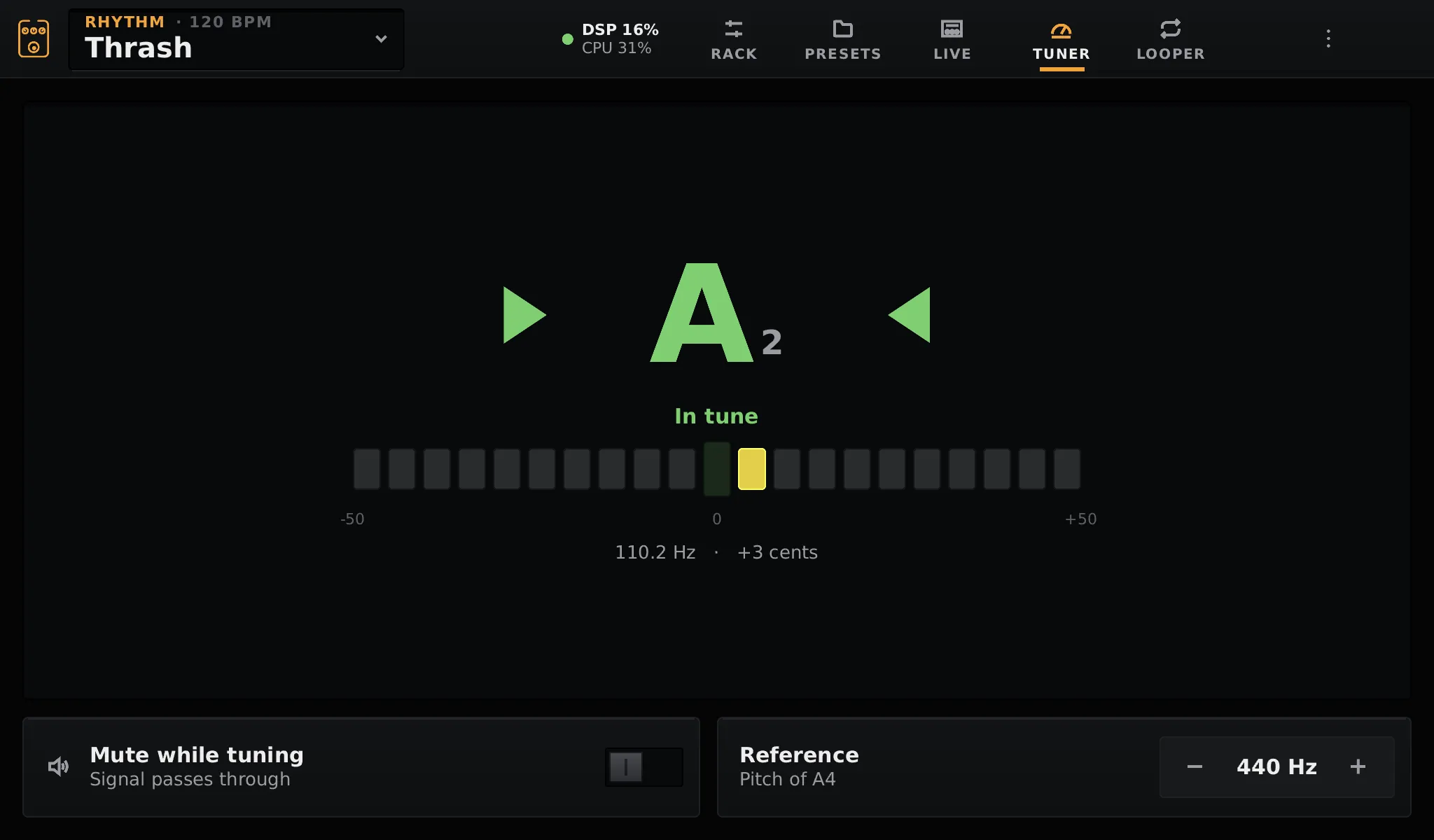Click the speaker icon beside Mute while tuning
The height and width of the screenshot is (840, 1434).
(59, 766)
